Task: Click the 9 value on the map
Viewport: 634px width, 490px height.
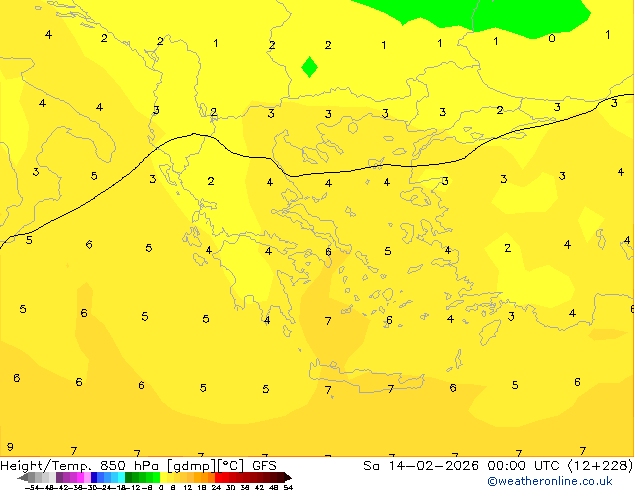Action: coord(10,447)
